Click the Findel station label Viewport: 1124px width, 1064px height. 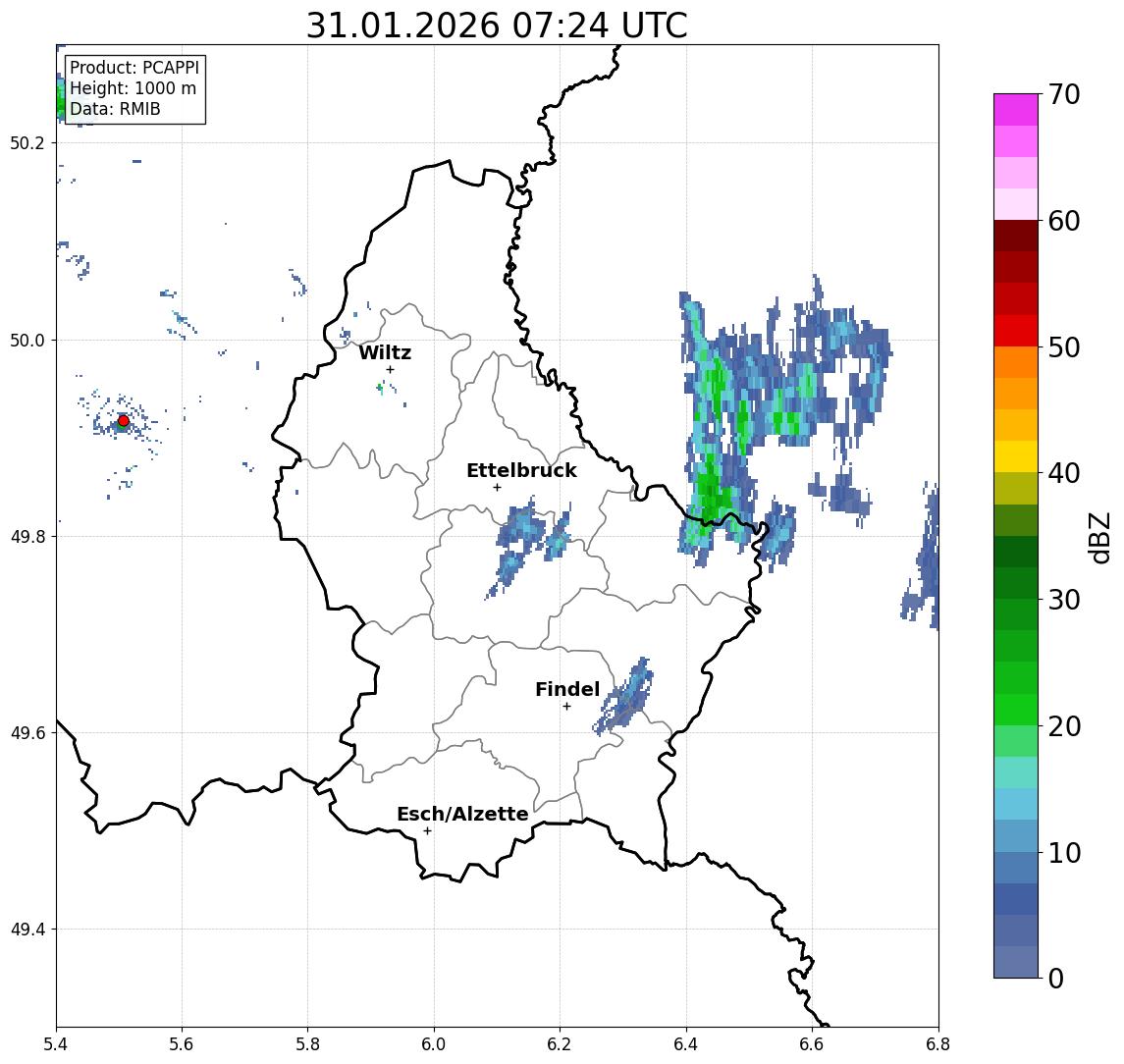tap(567, 689)
